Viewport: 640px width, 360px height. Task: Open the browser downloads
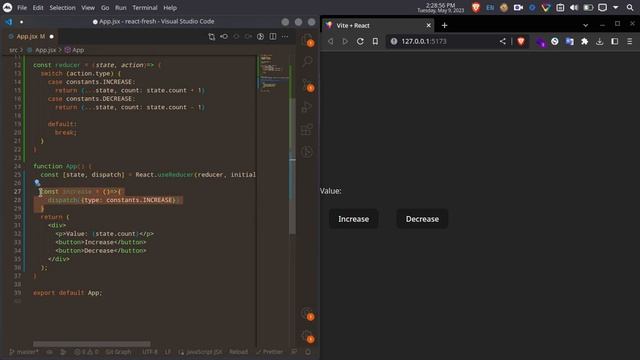(x=600, y=41)
